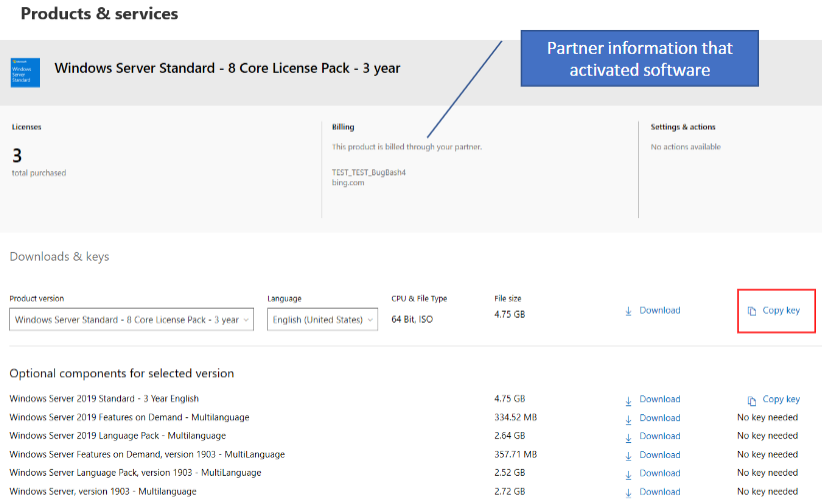Screen dimensions: 822x504
Task: Download Windows Server 2019 Standard 3 Year English
Action: click(x=659, y=399)
